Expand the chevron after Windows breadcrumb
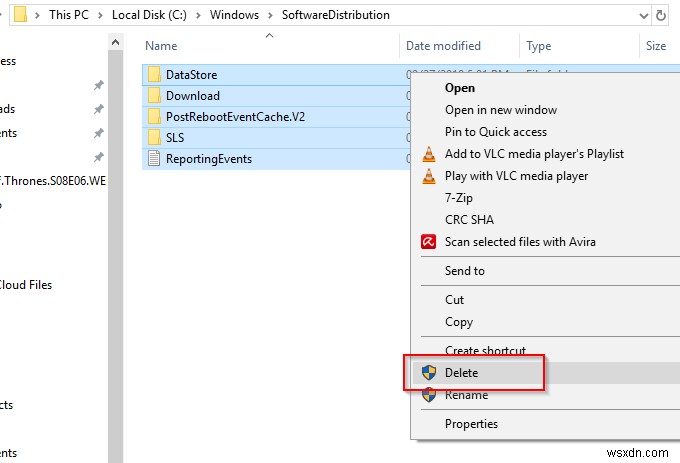Screen dimensions: 680x463 pyautogui.click(x=271, y=16)
